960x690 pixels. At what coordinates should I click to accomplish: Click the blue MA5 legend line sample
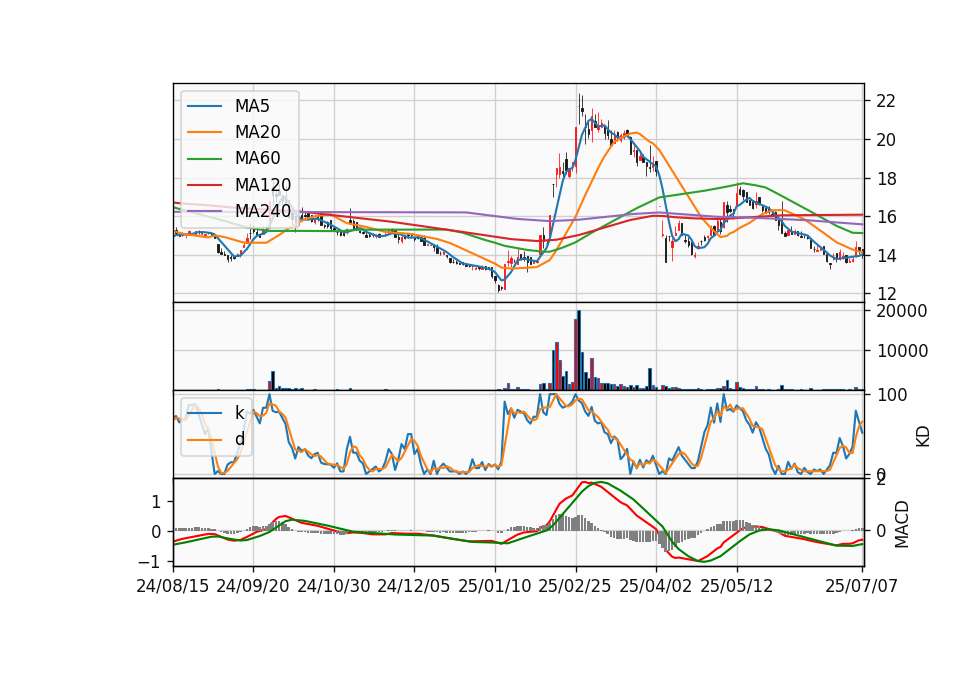tap(204, 106)
